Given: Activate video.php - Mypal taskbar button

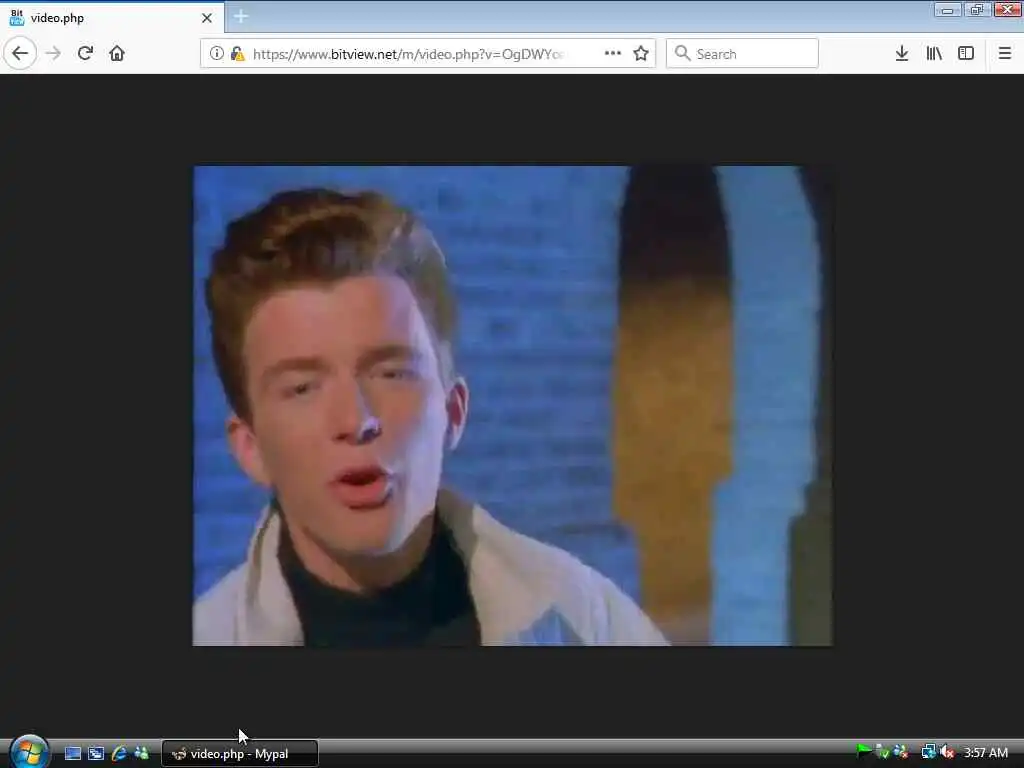Looking at the screenshot, I should pyautogui.click(x=240, y=754).
